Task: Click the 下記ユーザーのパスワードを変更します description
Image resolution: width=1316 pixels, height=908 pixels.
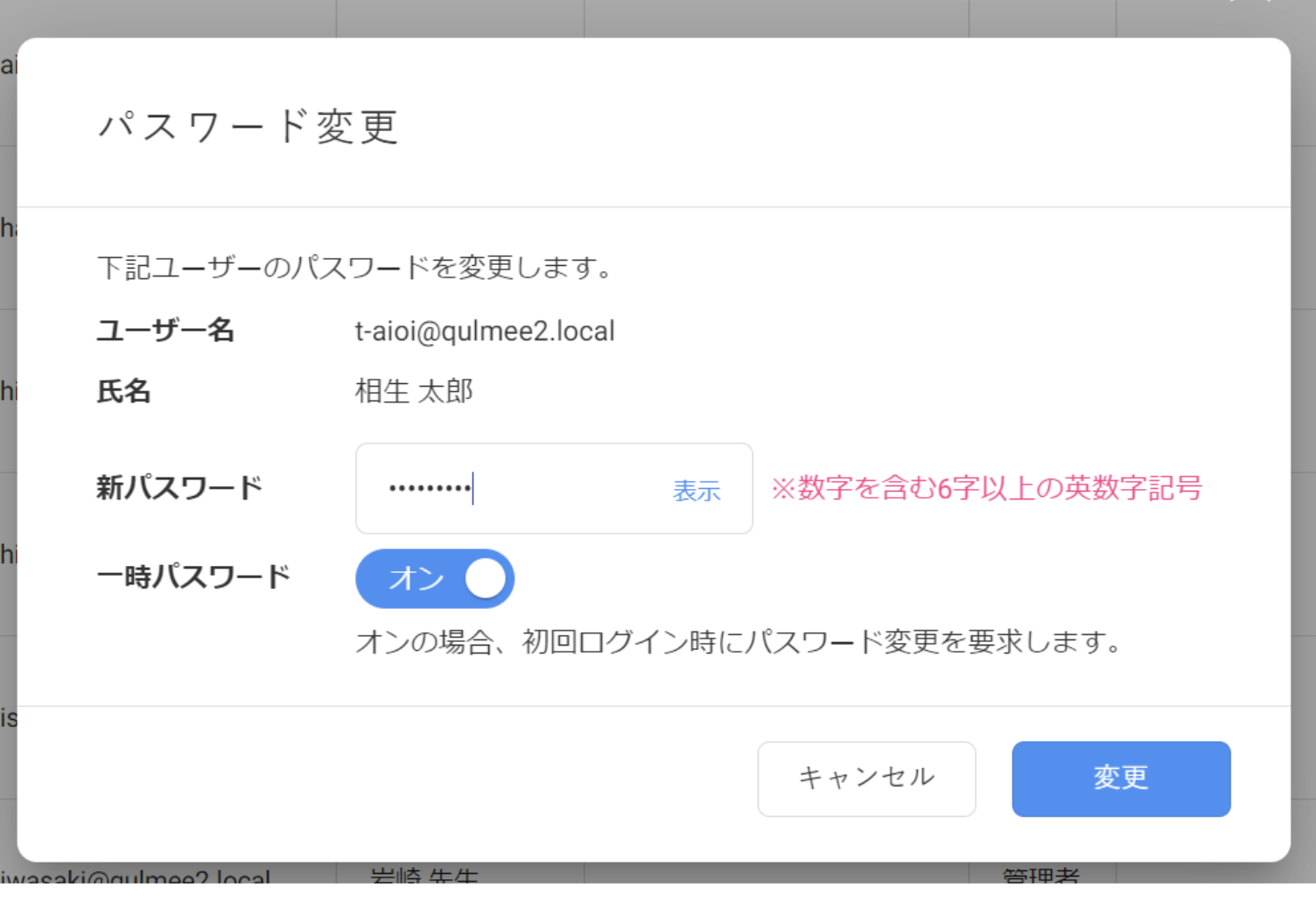Action: click(356, 267)
